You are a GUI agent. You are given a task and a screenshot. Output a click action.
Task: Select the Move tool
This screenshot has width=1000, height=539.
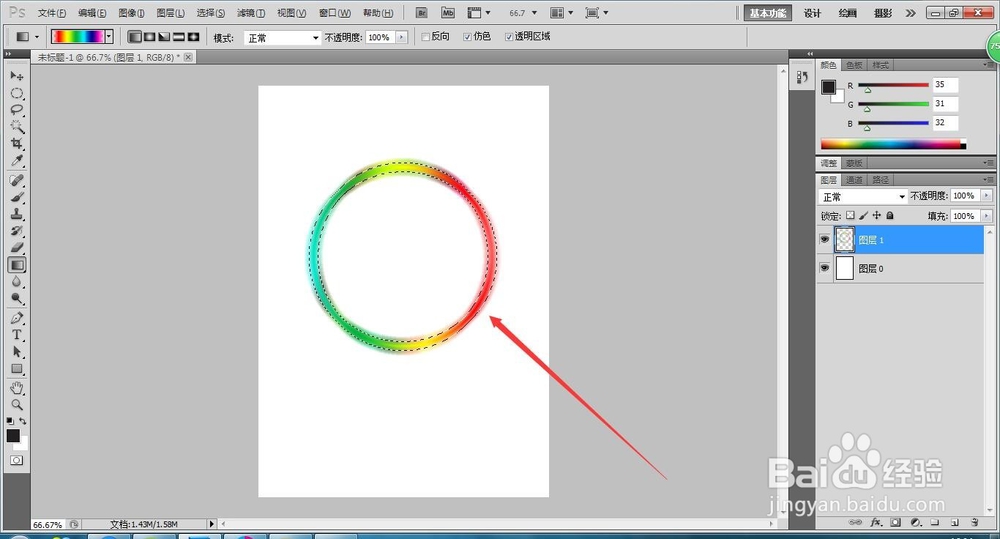[x=17, y=76]
